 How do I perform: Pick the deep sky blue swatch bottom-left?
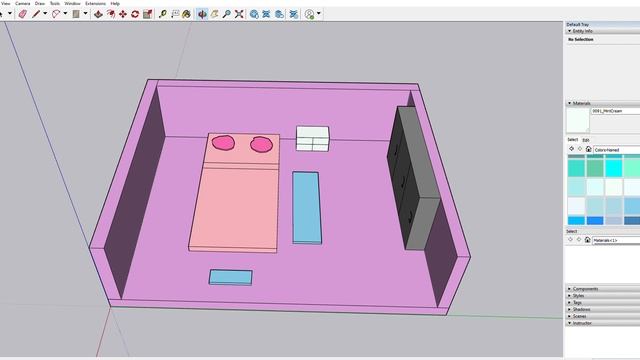576,220
